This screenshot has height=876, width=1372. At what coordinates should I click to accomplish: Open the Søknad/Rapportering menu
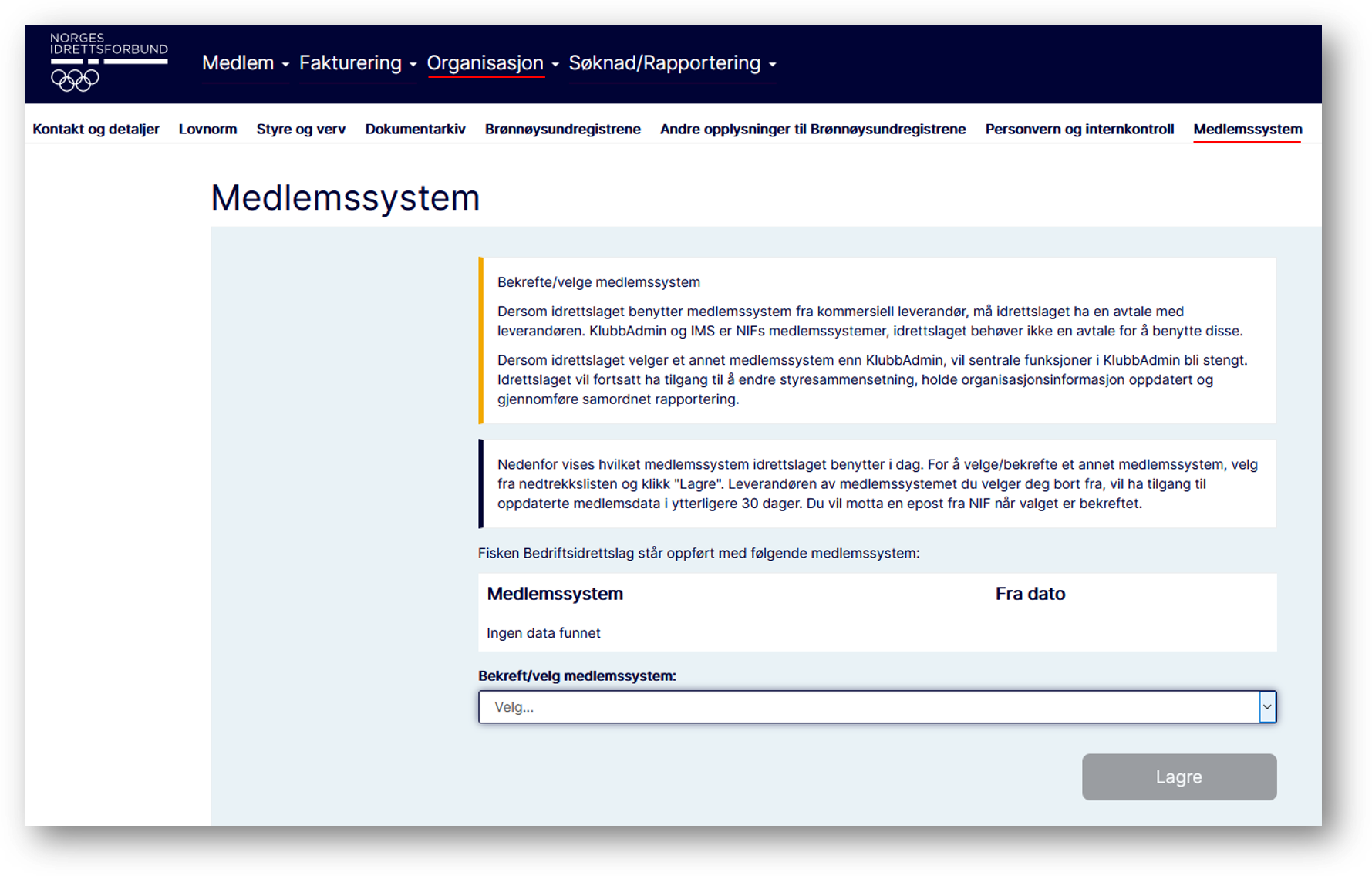(672, 63)
